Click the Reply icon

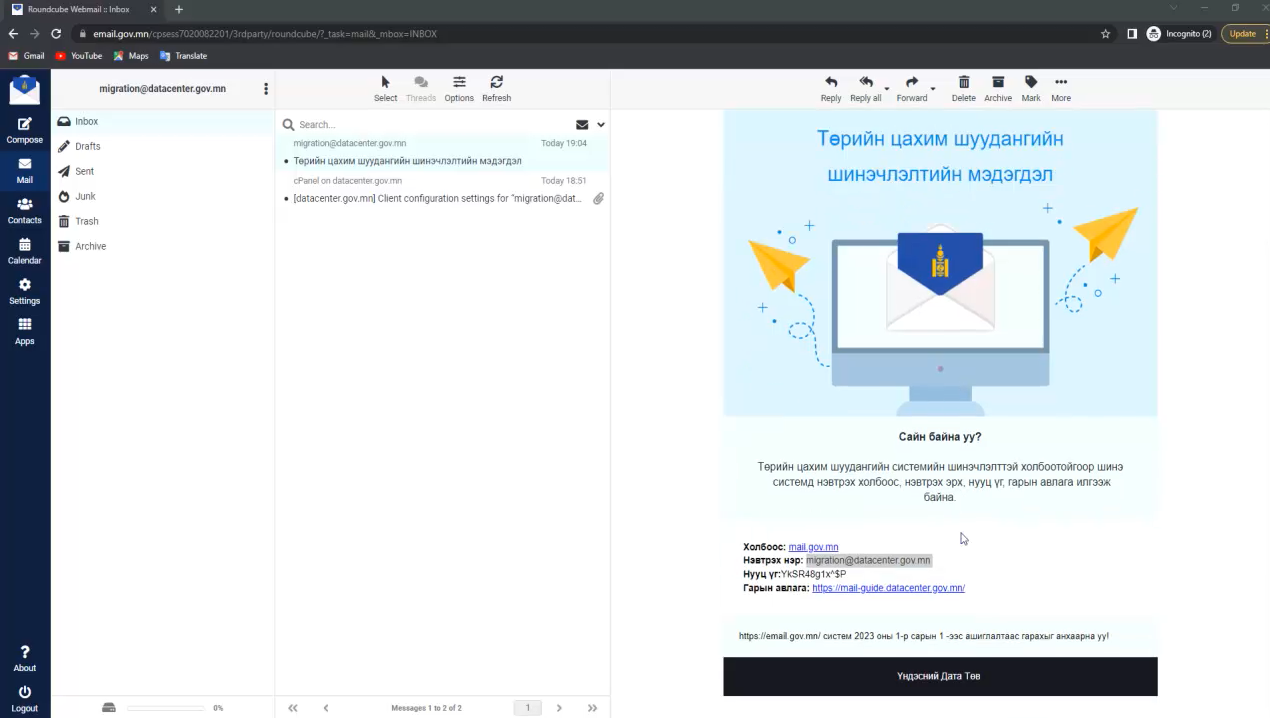pyautogui.click(x=830, y=88)
